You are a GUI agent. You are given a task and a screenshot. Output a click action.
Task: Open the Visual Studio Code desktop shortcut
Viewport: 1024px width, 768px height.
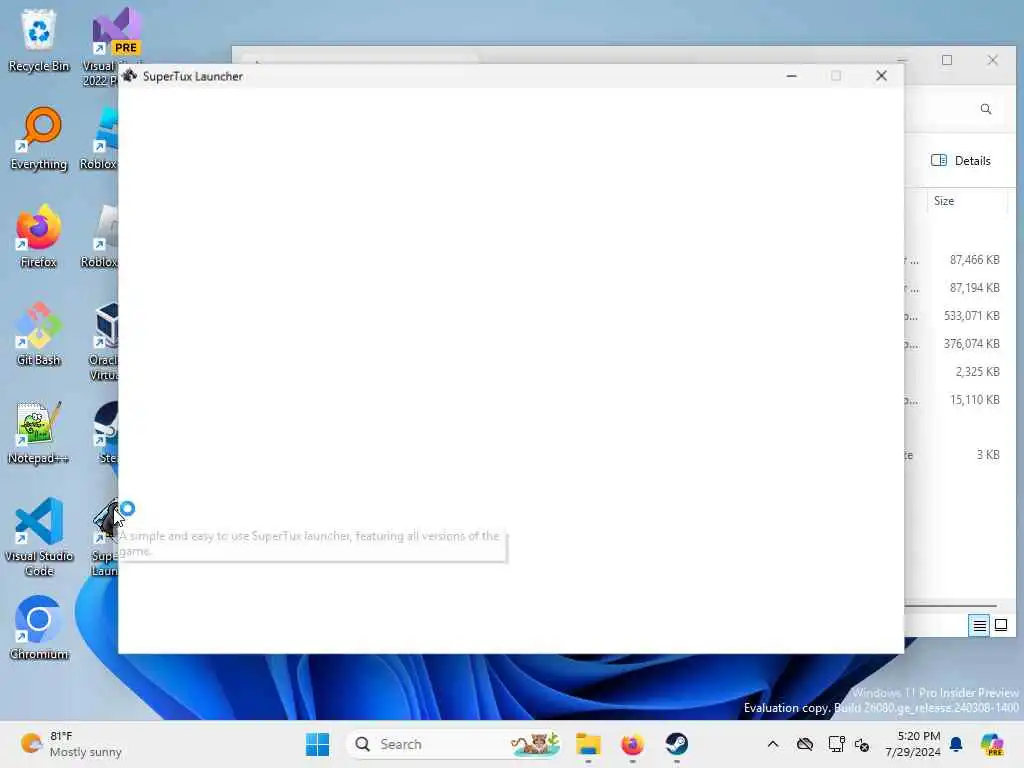39,537
